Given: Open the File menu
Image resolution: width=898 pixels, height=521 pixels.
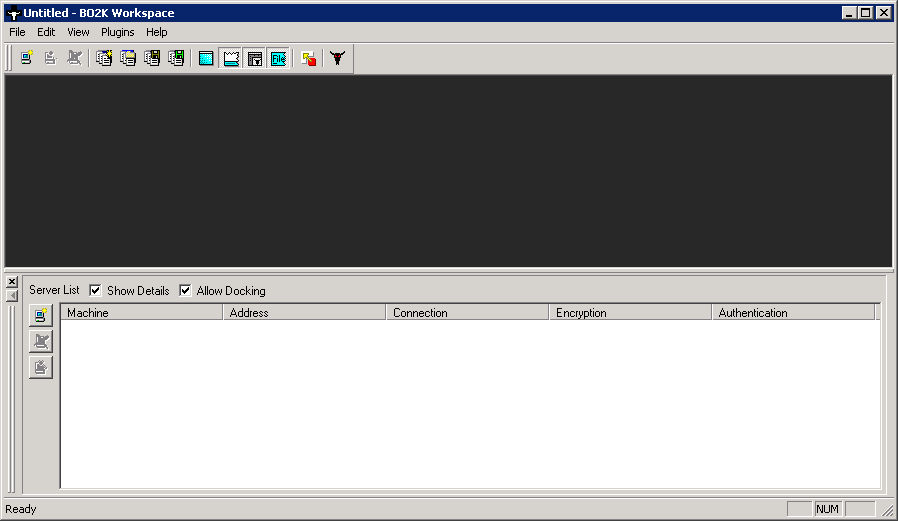Looking at the screenshot, I should (x=17, y=32).
